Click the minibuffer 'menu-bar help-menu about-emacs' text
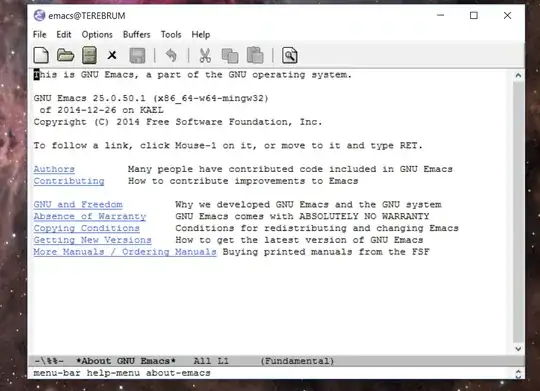 (122, 373)
